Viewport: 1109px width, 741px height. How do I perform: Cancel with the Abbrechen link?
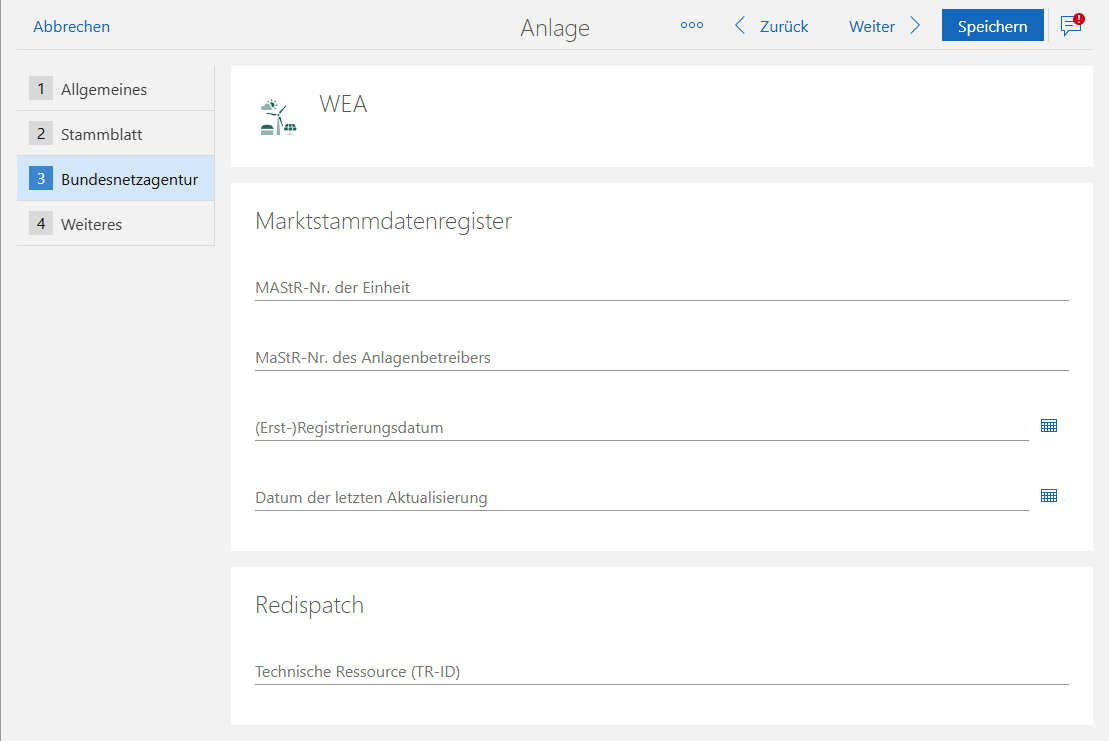coord(71,25)
